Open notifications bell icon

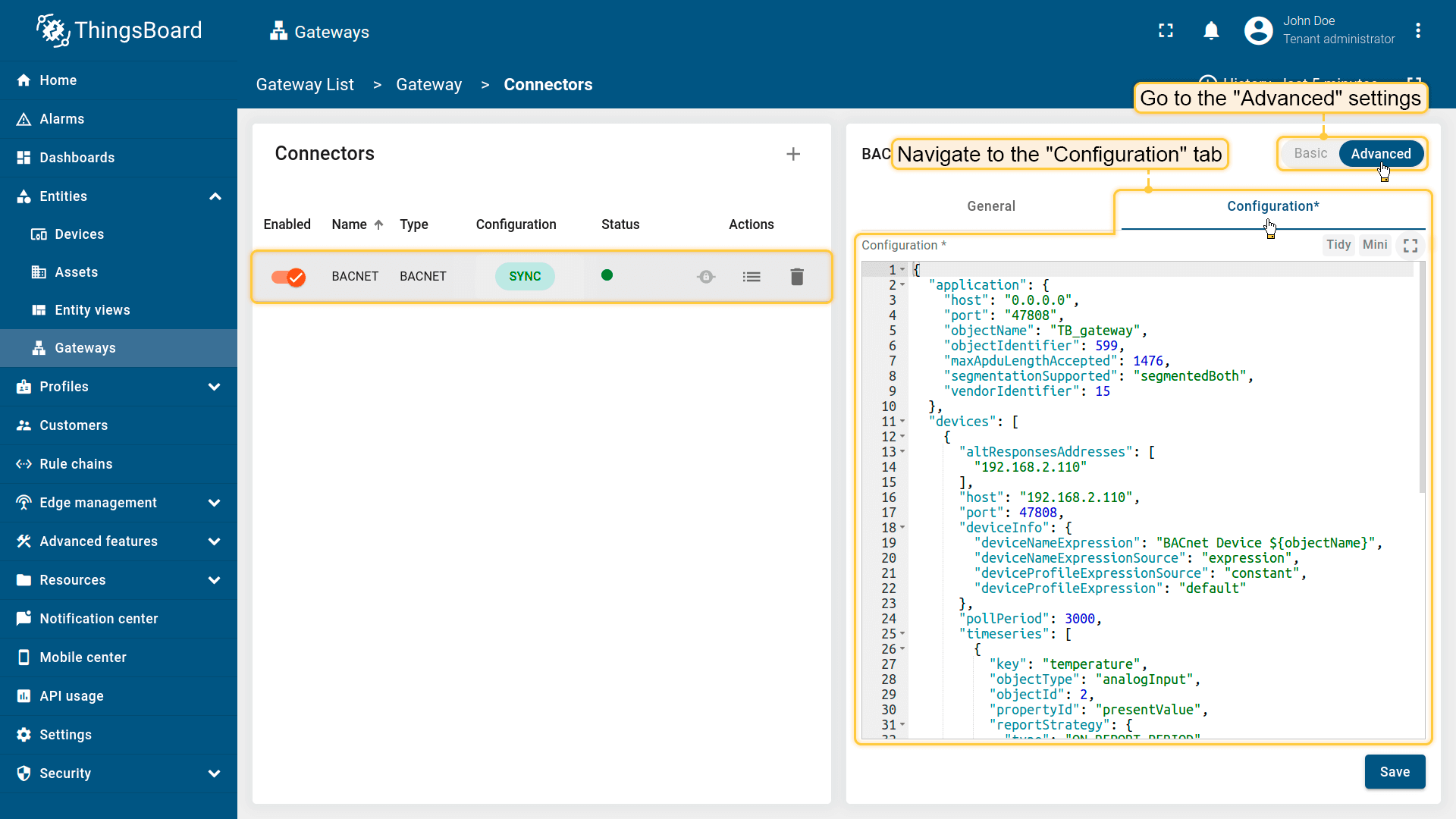coord(1211,31)
